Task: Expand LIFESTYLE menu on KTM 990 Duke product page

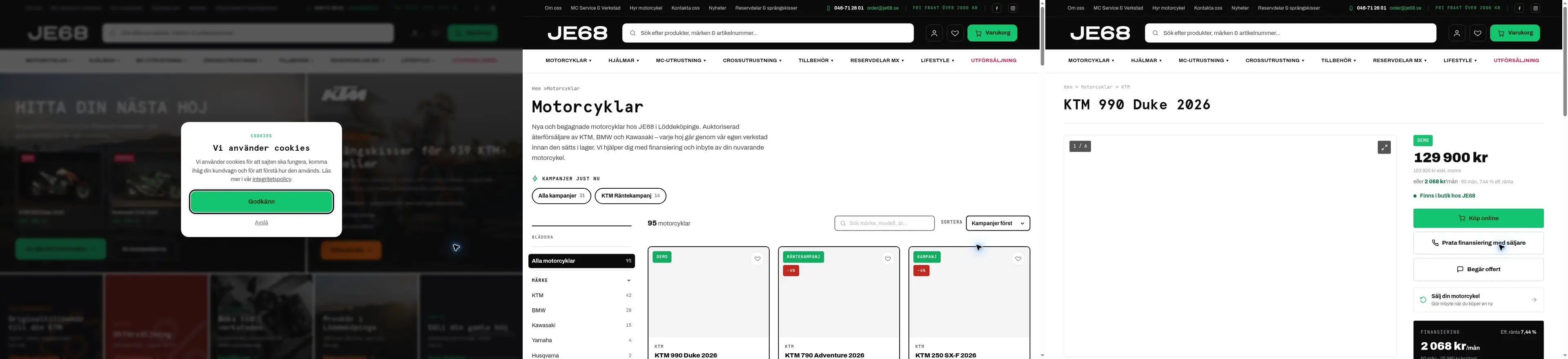Action: 1460,61
